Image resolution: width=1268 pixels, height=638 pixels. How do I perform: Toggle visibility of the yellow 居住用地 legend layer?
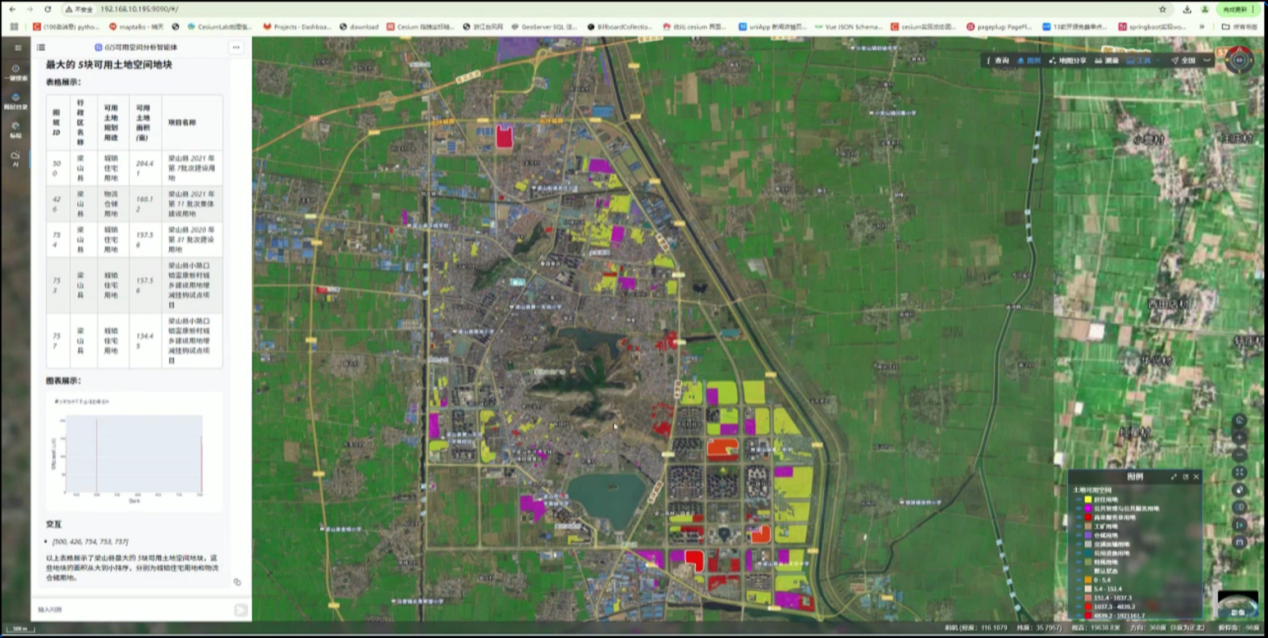coord(1078,499)
